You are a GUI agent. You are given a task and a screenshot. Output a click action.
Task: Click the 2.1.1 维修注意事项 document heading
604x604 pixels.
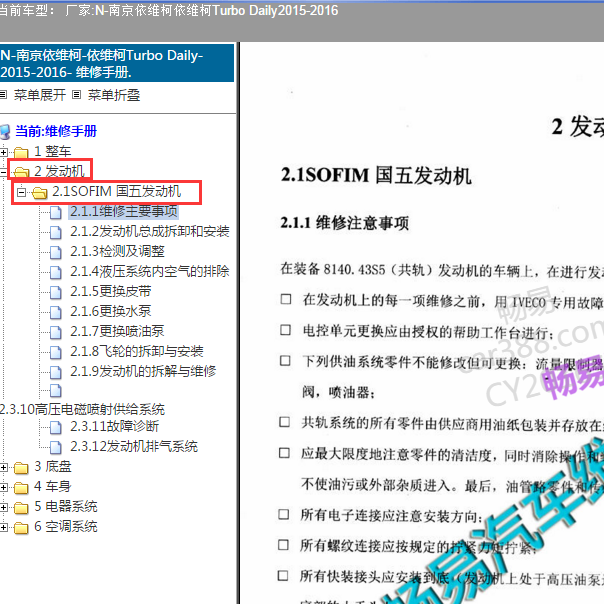coord(345,223)
